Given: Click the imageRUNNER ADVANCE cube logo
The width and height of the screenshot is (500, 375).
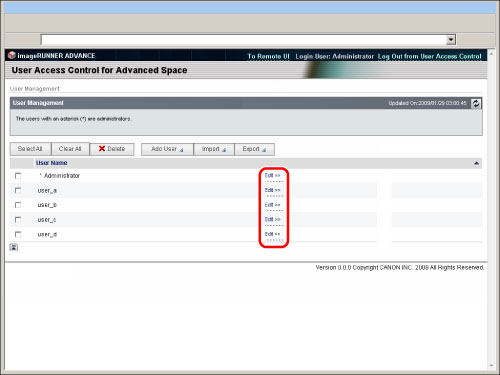Looking at the screenshot, I should pos(12,55).
